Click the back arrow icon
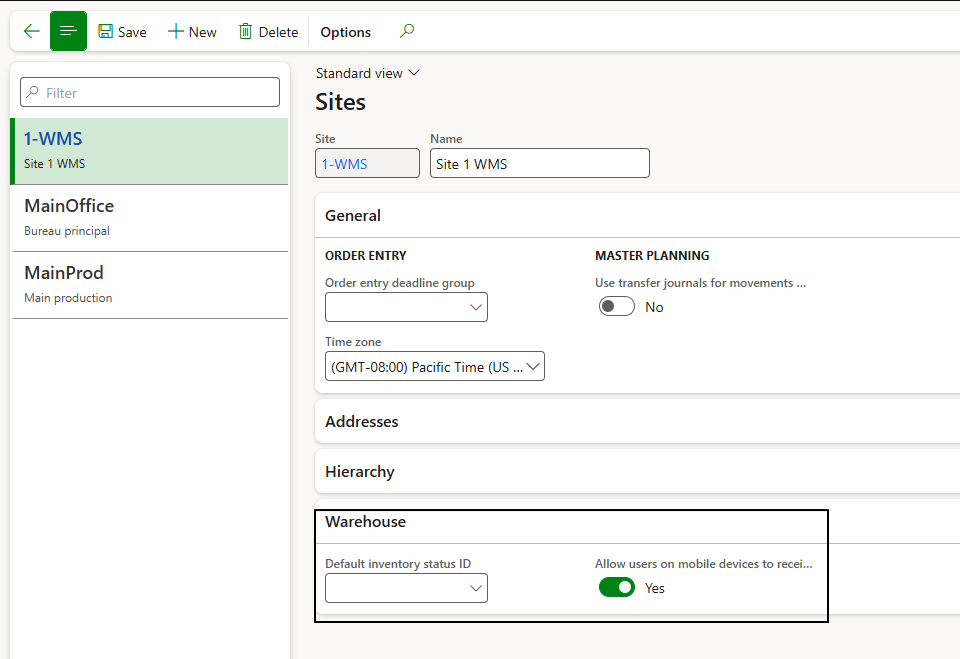The height and width of the screenshot is (659, 960). [x=31, y=32]
